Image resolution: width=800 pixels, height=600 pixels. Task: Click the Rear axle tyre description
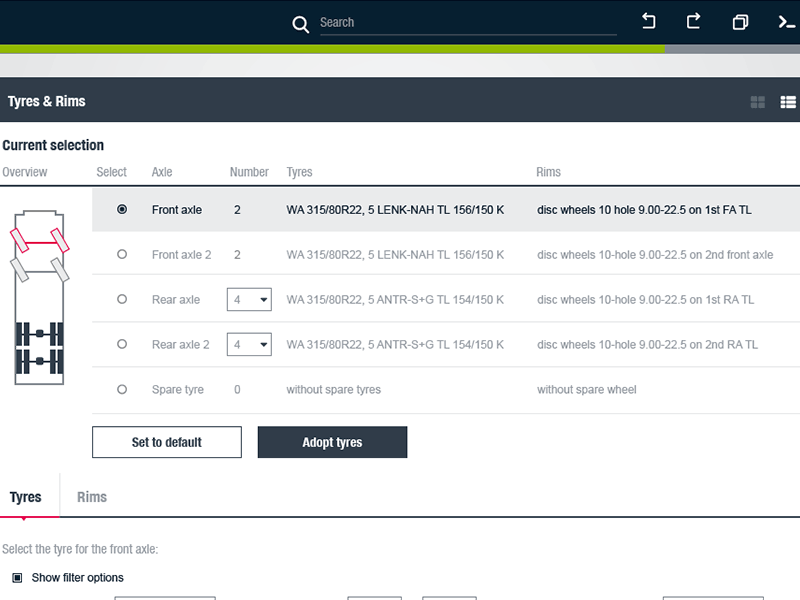click(x=395, y=299)
